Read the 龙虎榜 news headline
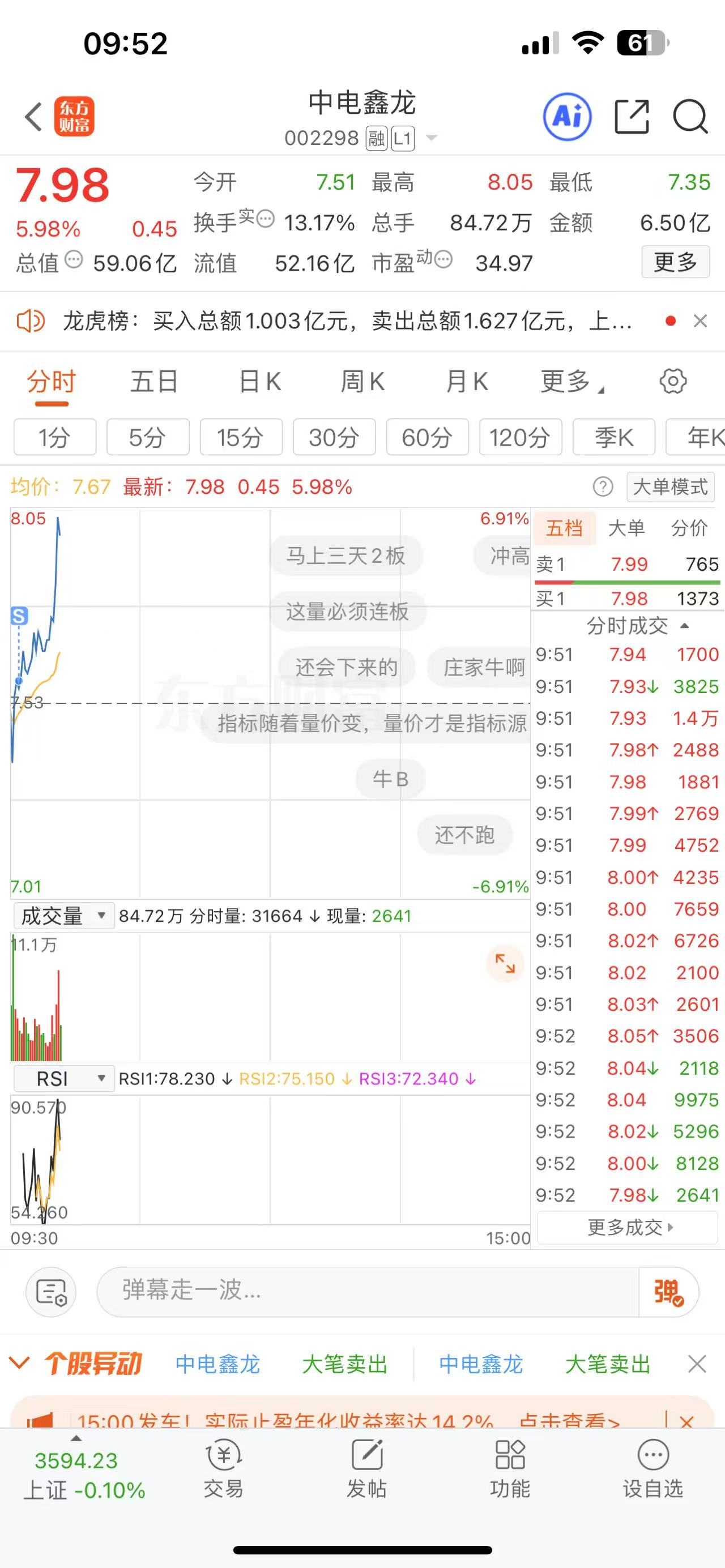The image size is (725, 1568). [x=348, y=321]
